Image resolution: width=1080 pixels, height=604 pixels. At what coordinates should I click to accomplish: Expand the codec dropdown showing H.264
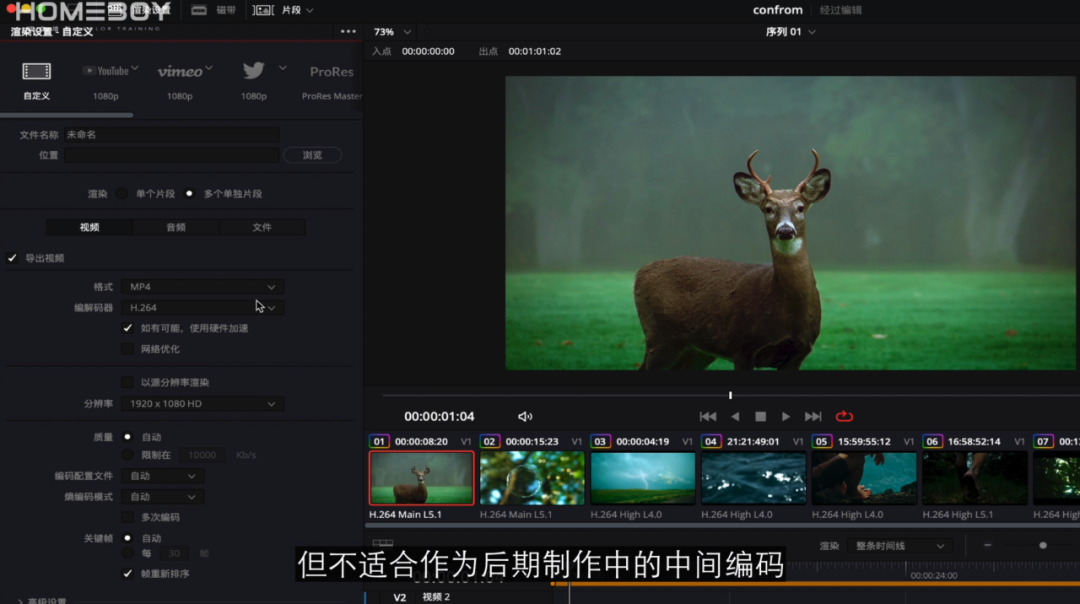(202, 308)
